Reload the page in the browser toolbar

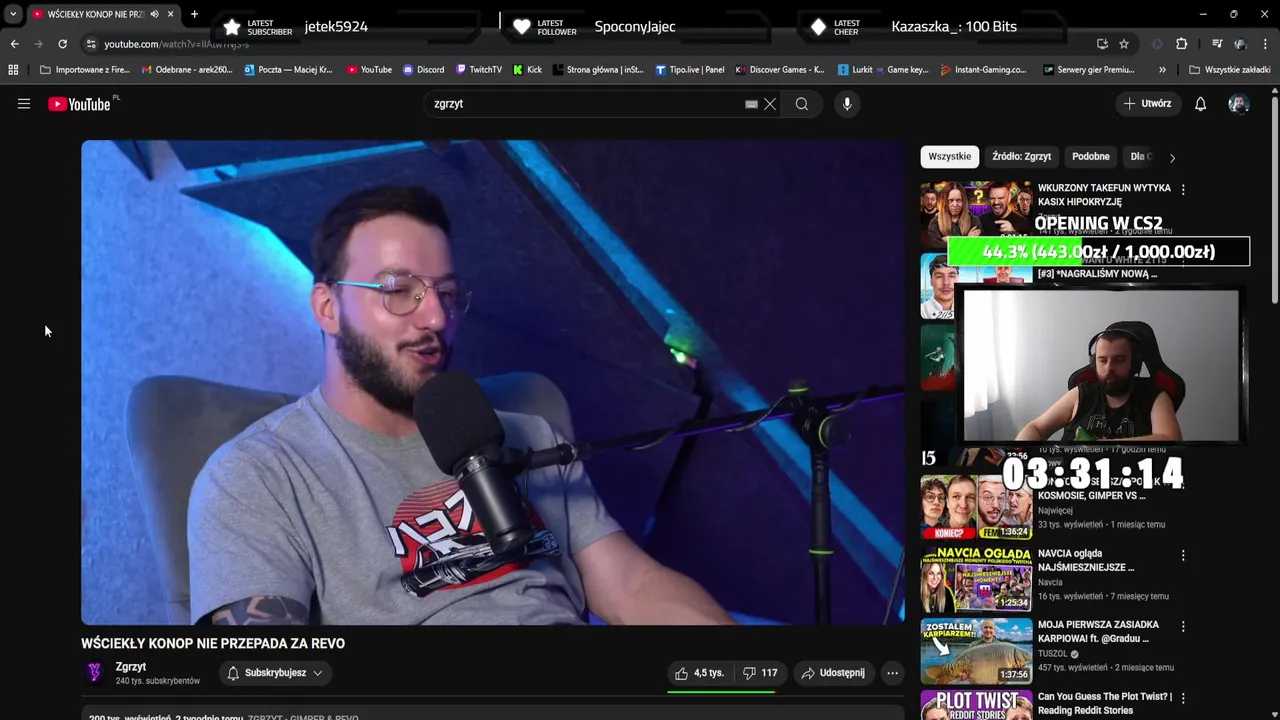click(62, 44)
